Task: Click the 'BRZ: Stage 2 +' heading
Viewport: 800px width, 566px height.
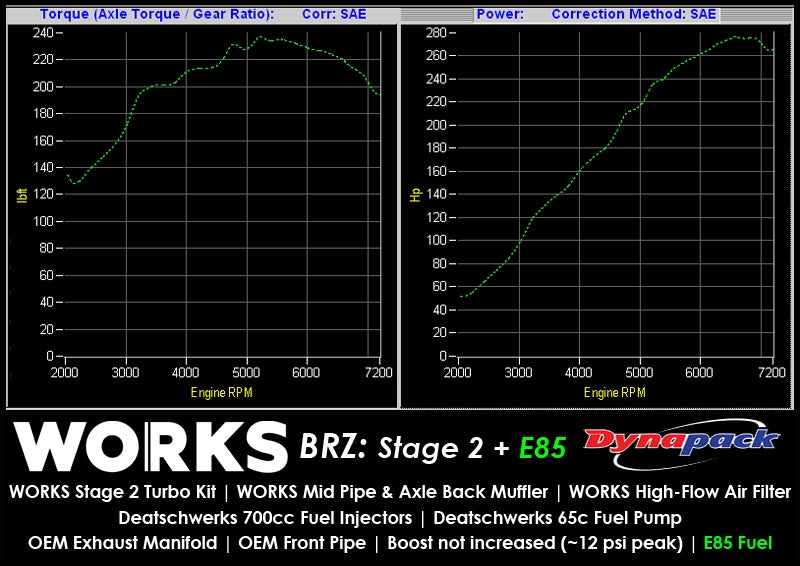Action: [x=402, y=448]
